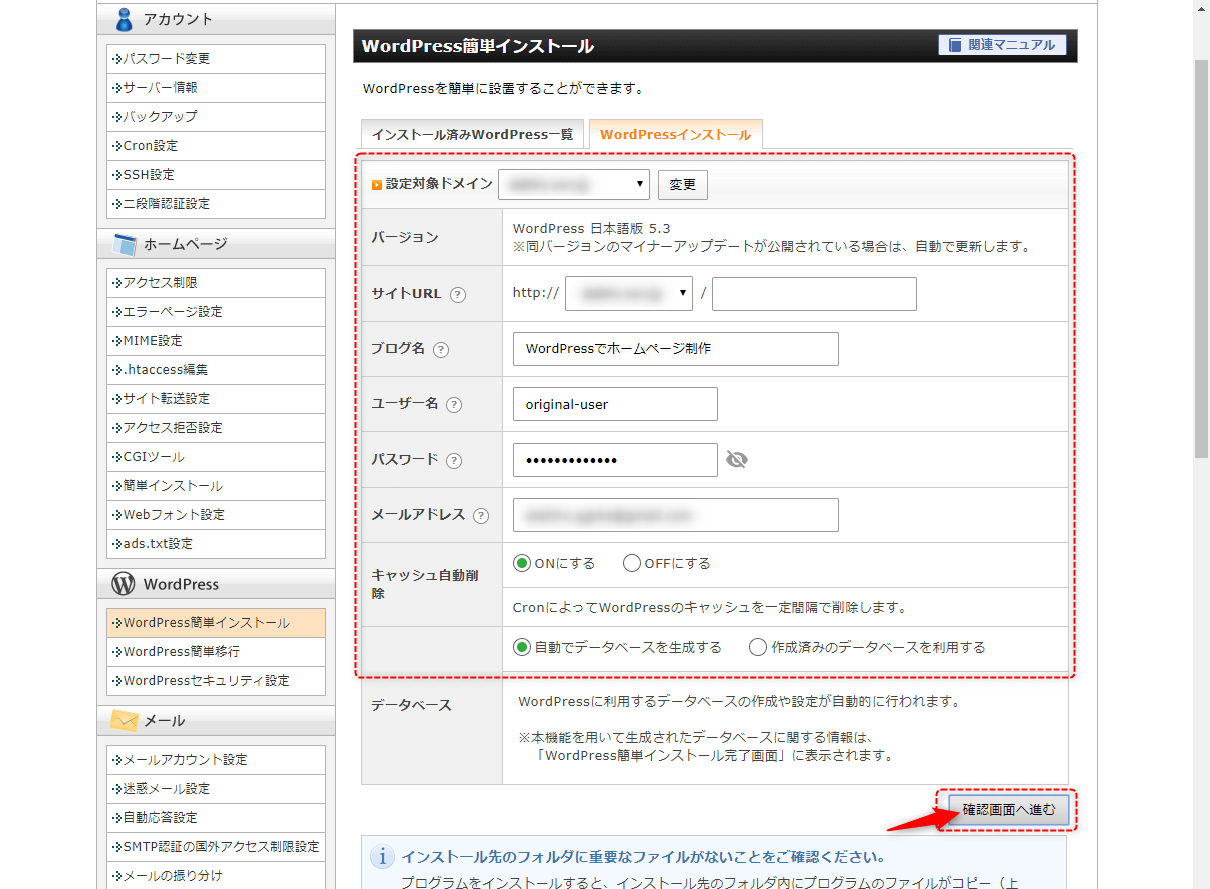Open MIME設定 in sidebar

pyautogui.click(x=216, y=341)
